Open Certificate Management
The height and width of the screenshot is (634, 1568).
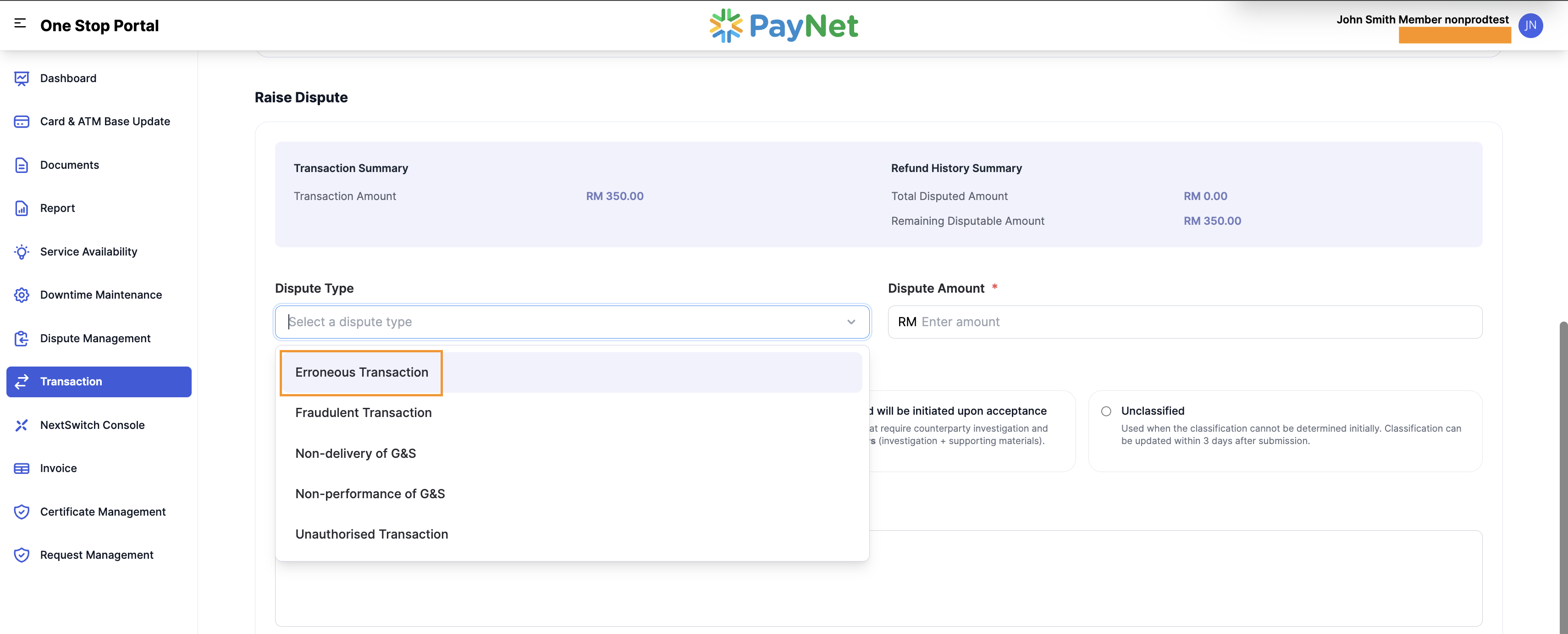coord(99,512)
